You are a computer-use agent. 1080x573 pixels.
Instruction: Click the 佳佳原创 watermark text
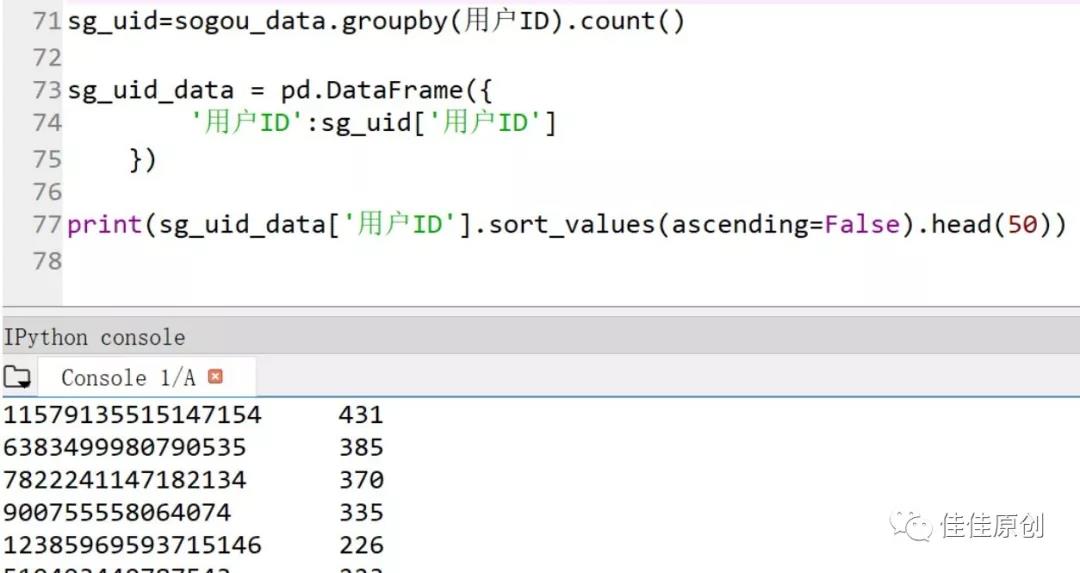coord(992,526)
